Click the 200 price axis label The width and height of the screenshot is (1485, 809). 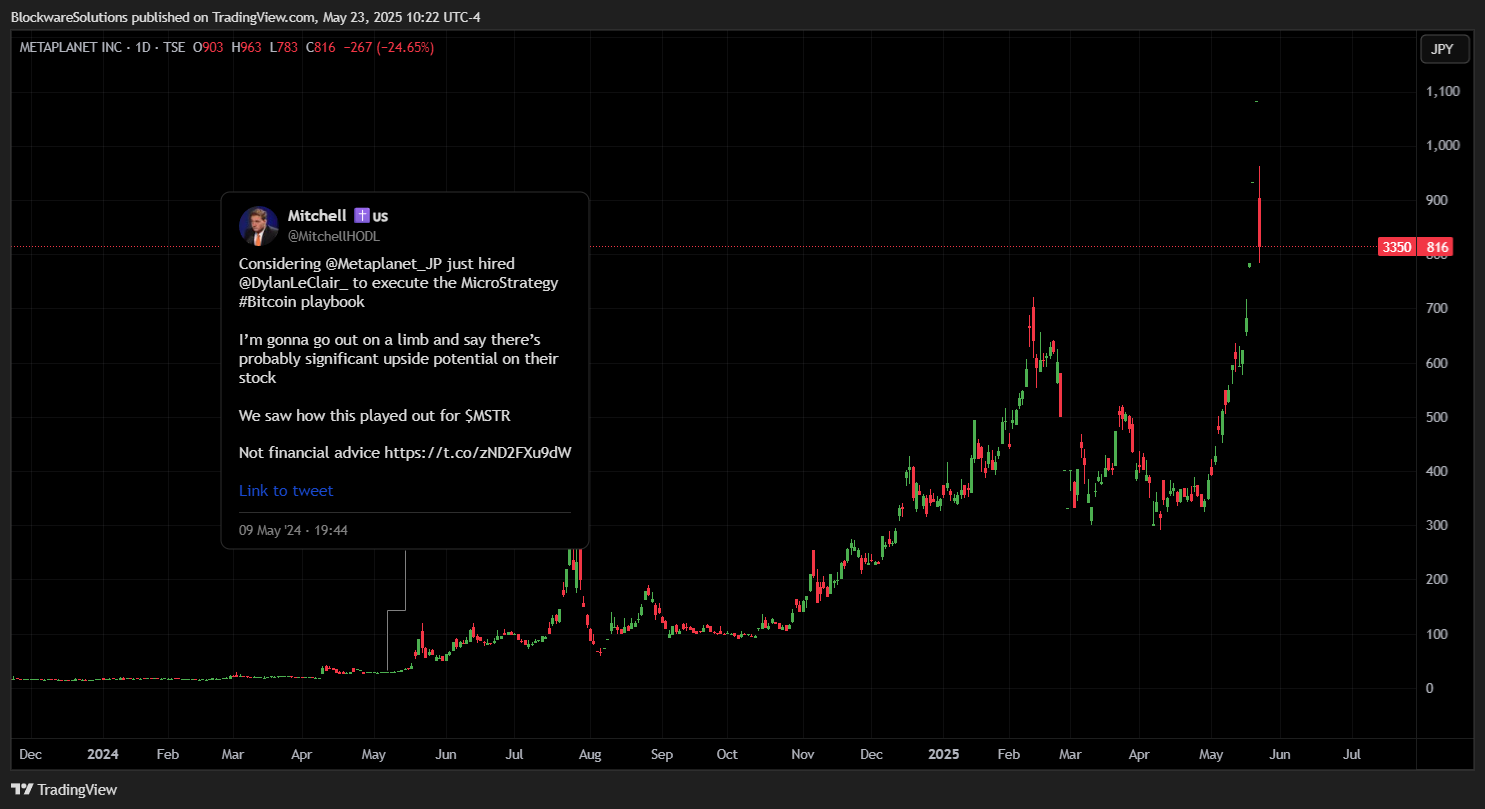coord(1438,579)
